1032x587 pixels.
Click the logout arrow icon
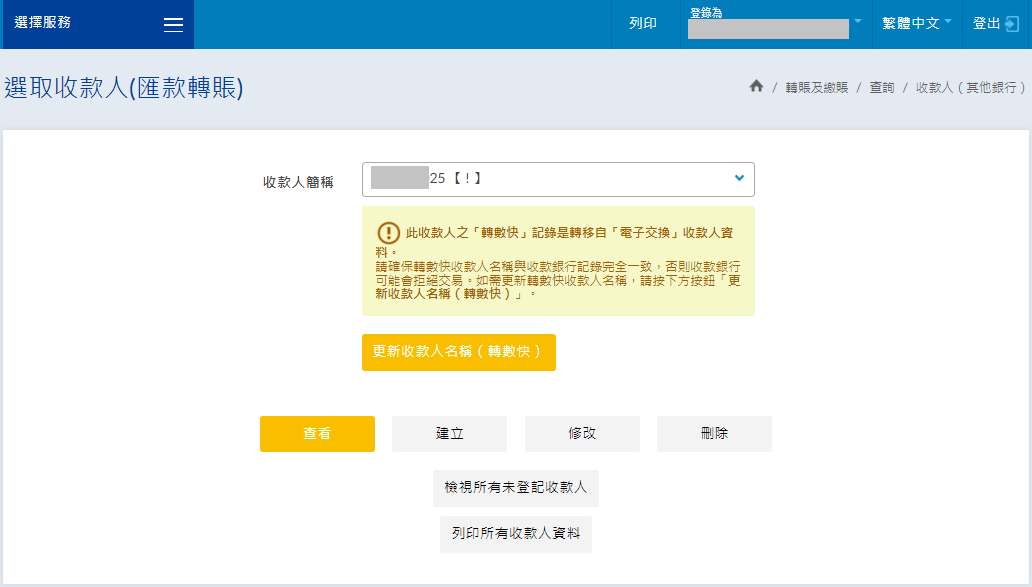point(1011,24)
